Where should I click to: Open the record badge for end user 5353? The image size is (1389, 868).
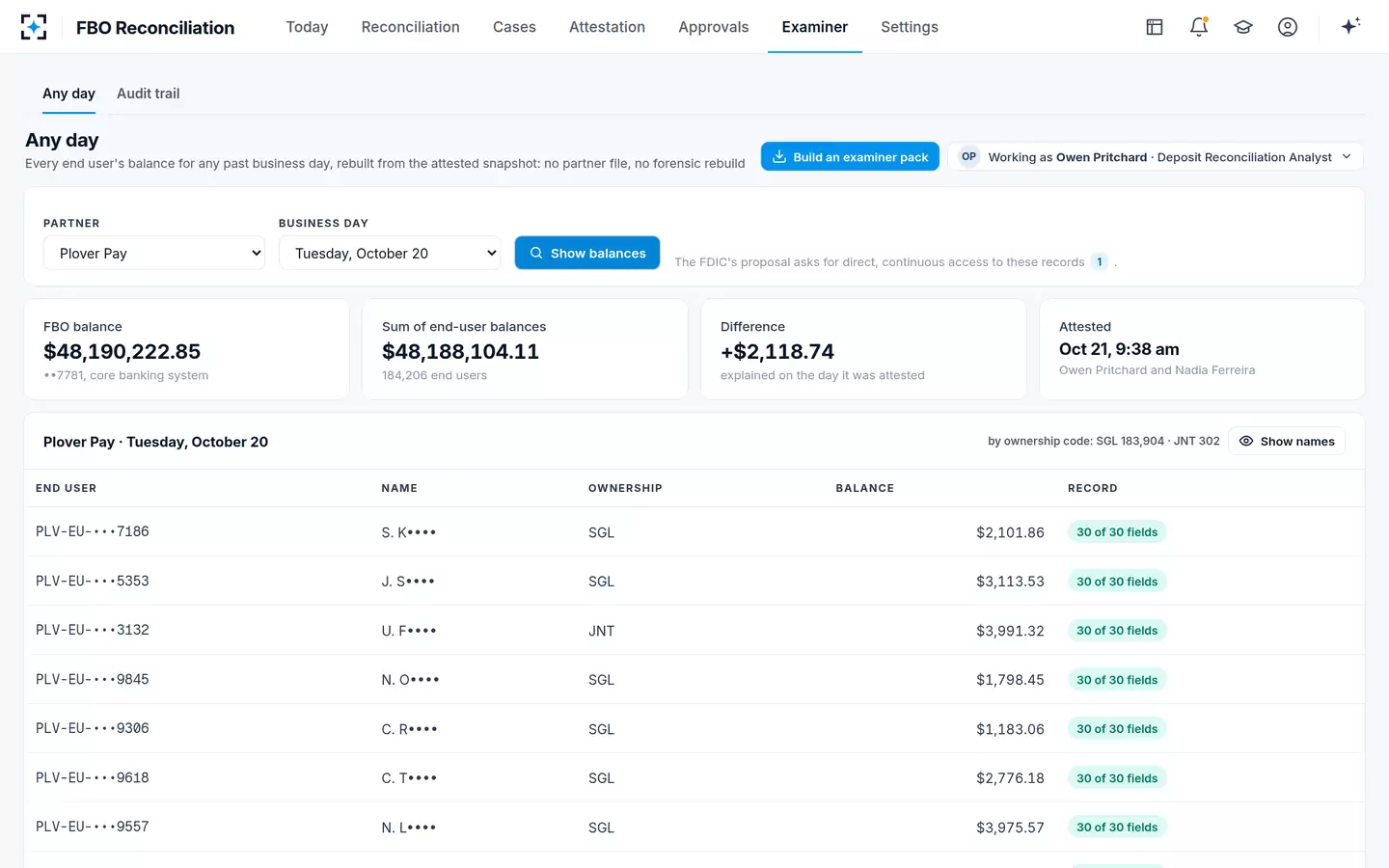(x=1117, y=582)
